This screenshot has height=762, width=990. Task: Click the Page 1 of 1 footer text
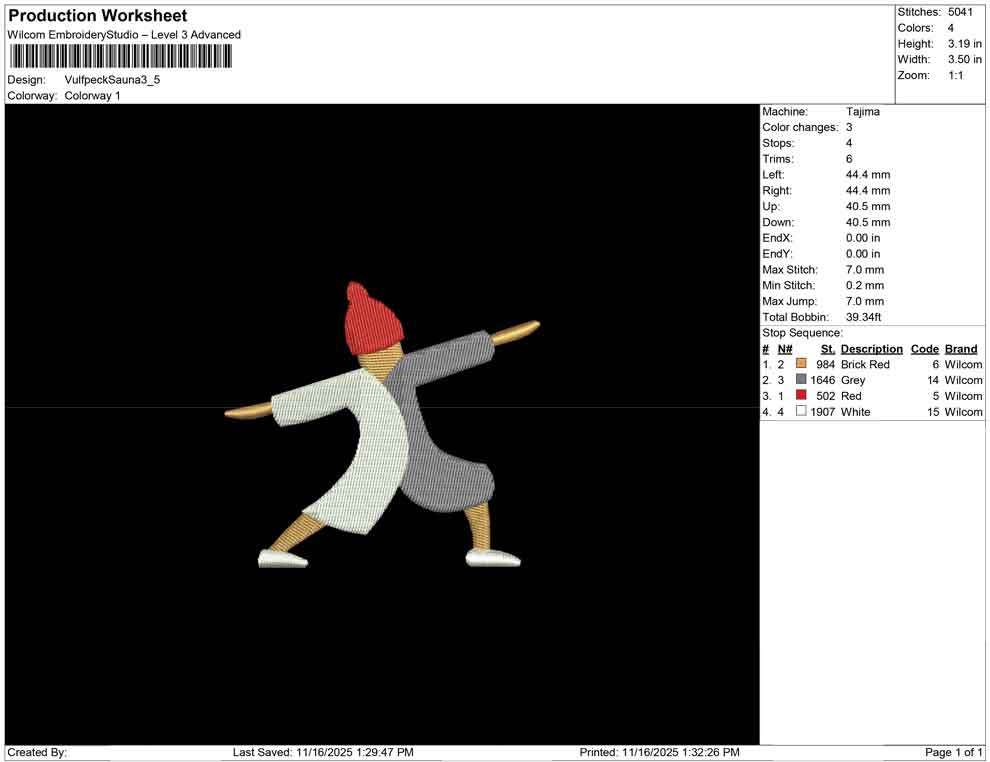(x=953, y=752)
